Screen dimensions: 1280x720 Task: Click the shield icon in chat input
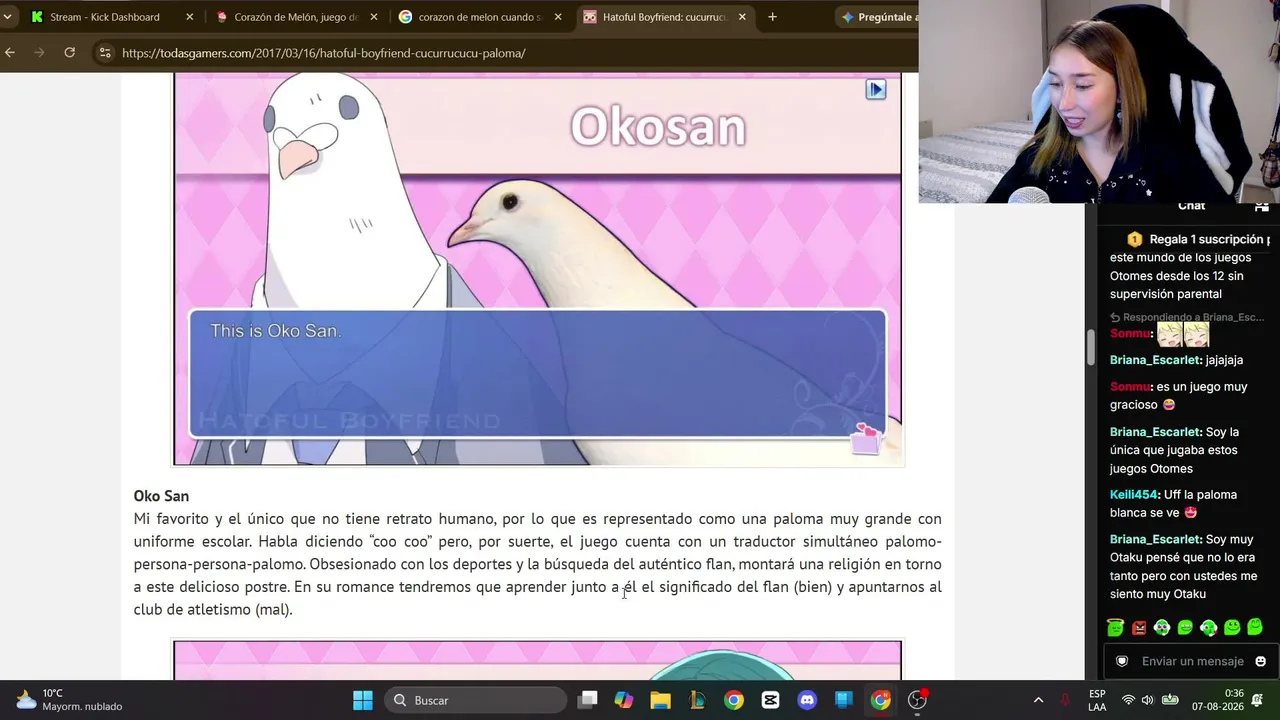1122,661
